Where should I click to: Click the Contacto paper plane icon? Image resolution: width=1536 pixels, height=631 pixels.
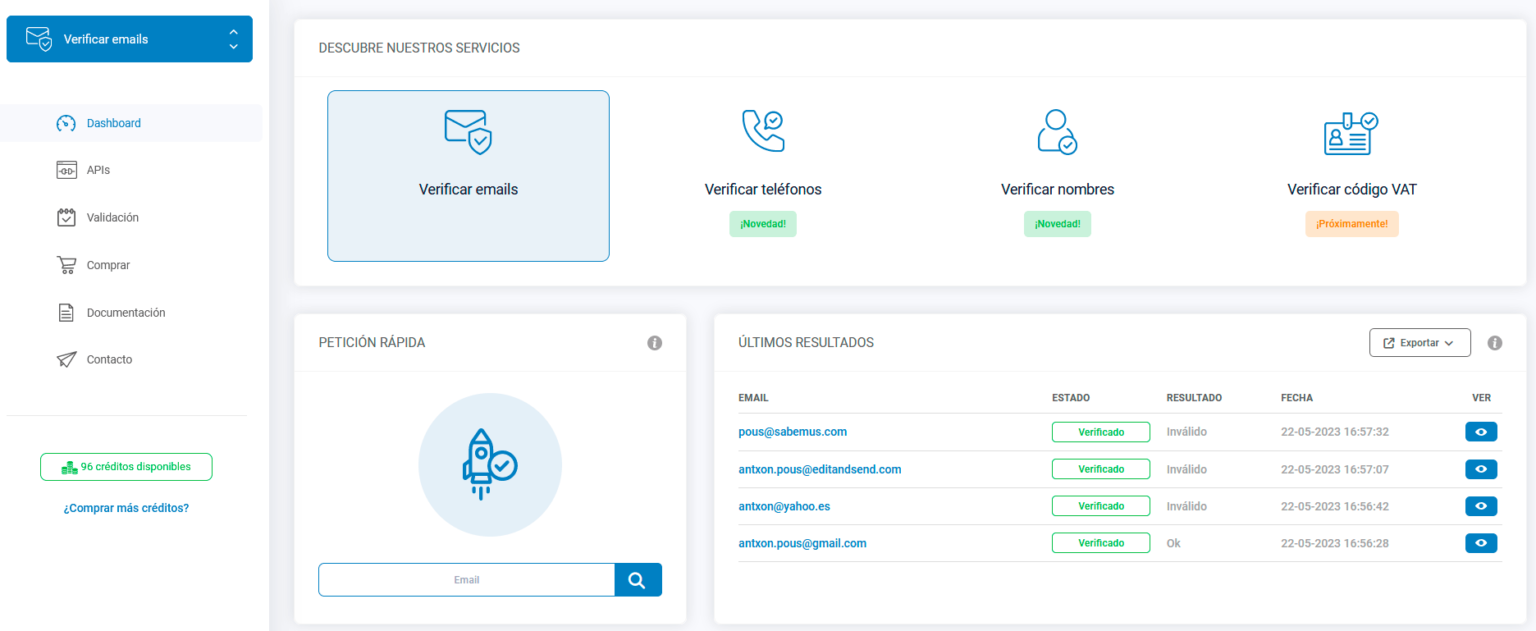[x=66, y=359]
